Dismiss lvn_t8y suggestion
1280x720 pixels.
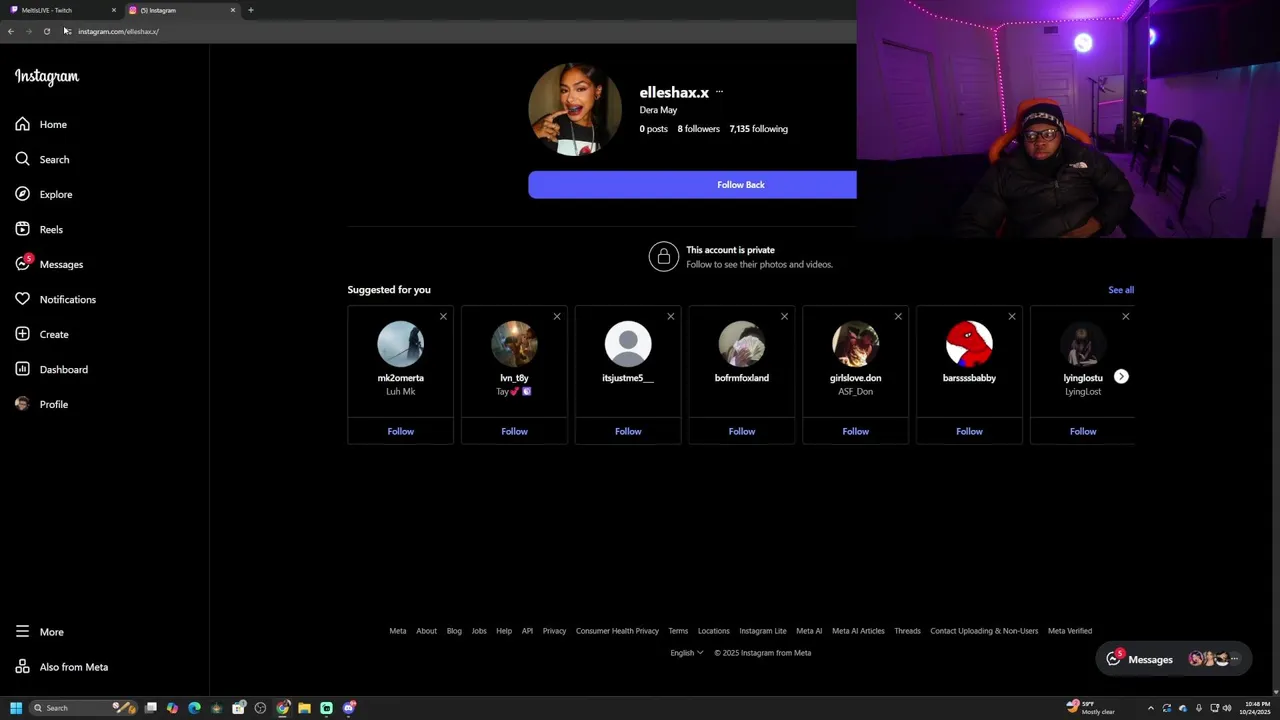click(x=557, y=317)
